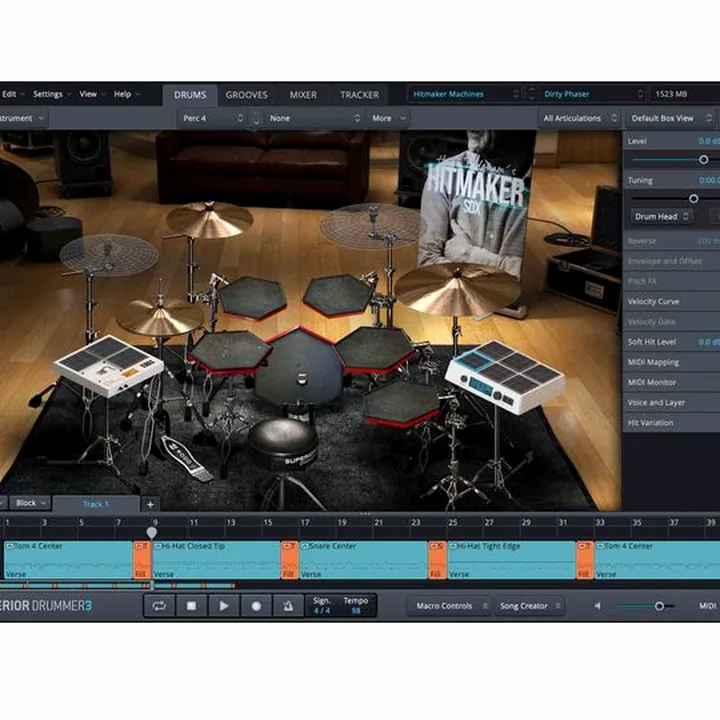
Task: Select the upper-left hexagonal tom pad
Action: click(252, 297)
